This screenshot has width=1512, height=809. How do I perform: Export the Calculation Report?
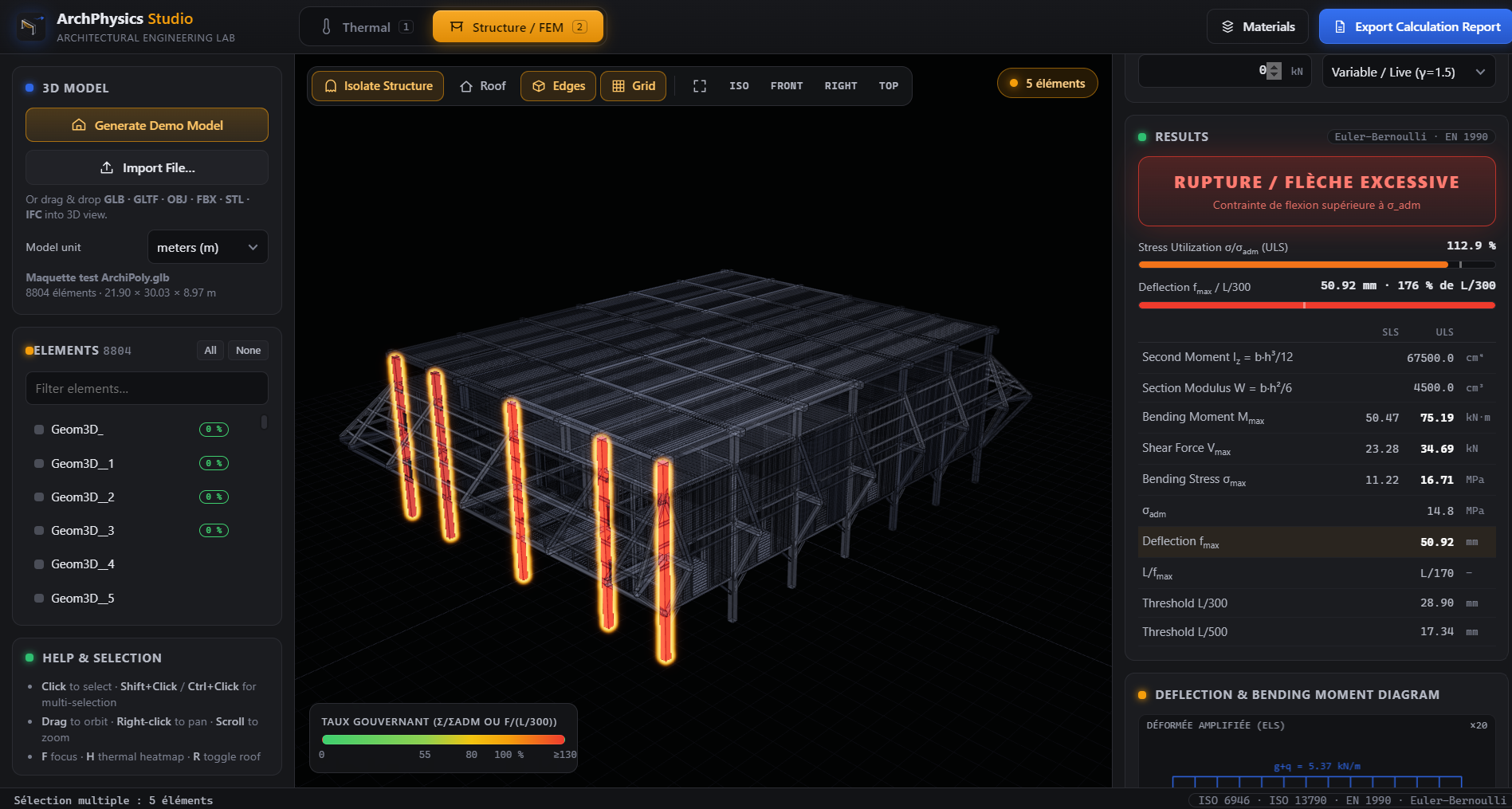tap(1416, 27)
